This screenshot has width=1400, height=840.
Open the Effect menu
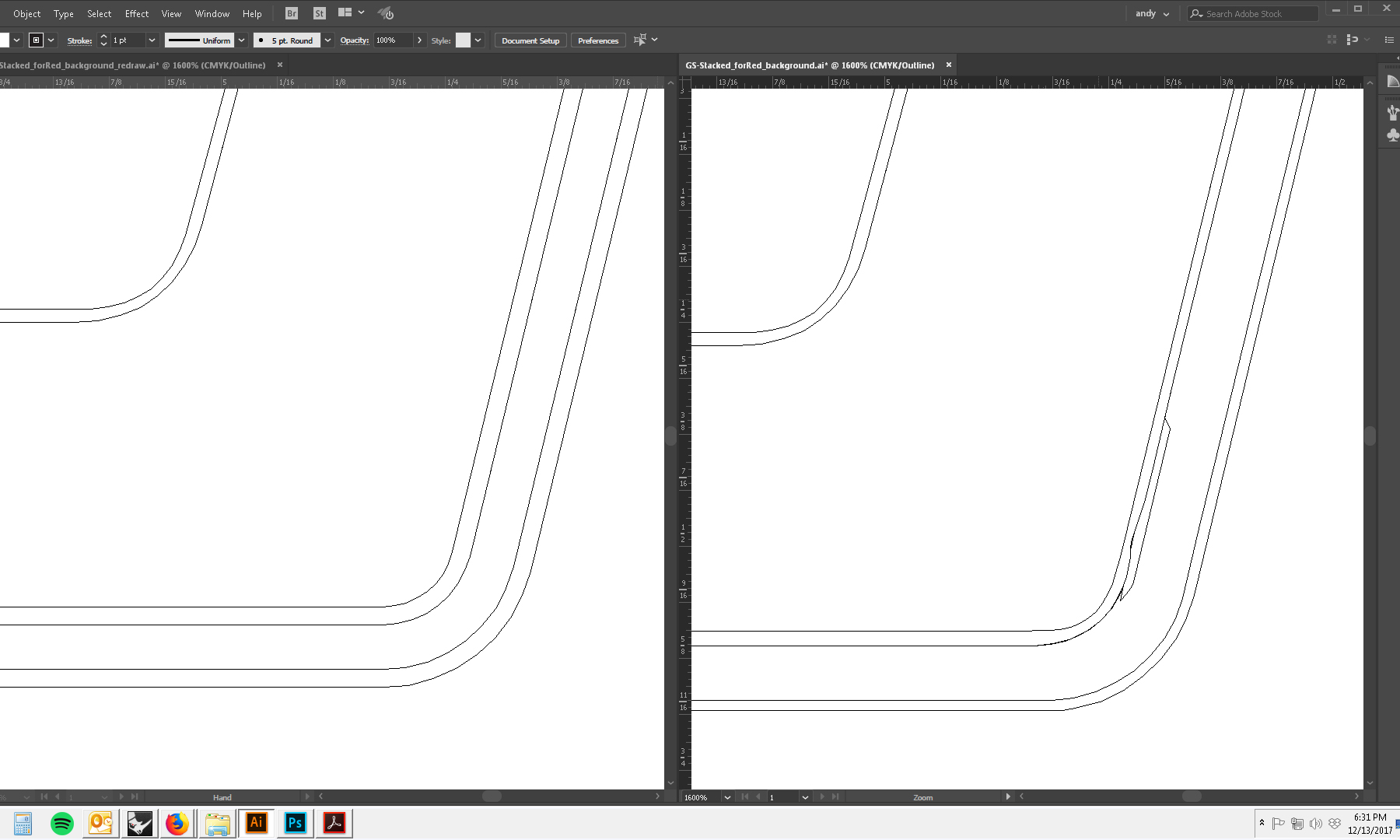coord(137,13)
